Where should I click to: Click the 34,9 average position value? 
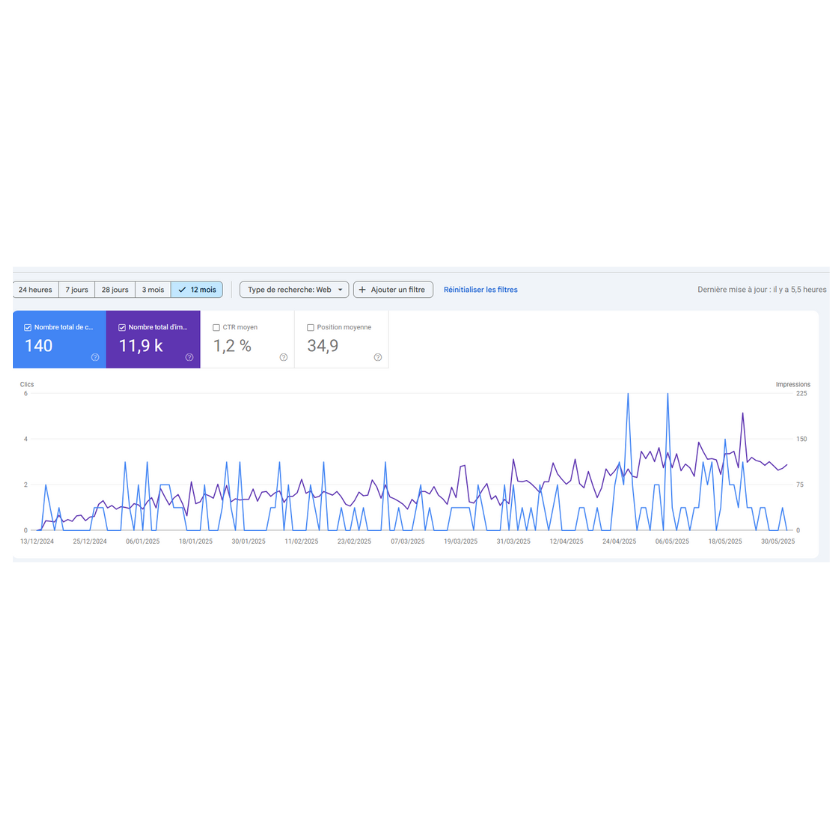(x=322, y=346)
